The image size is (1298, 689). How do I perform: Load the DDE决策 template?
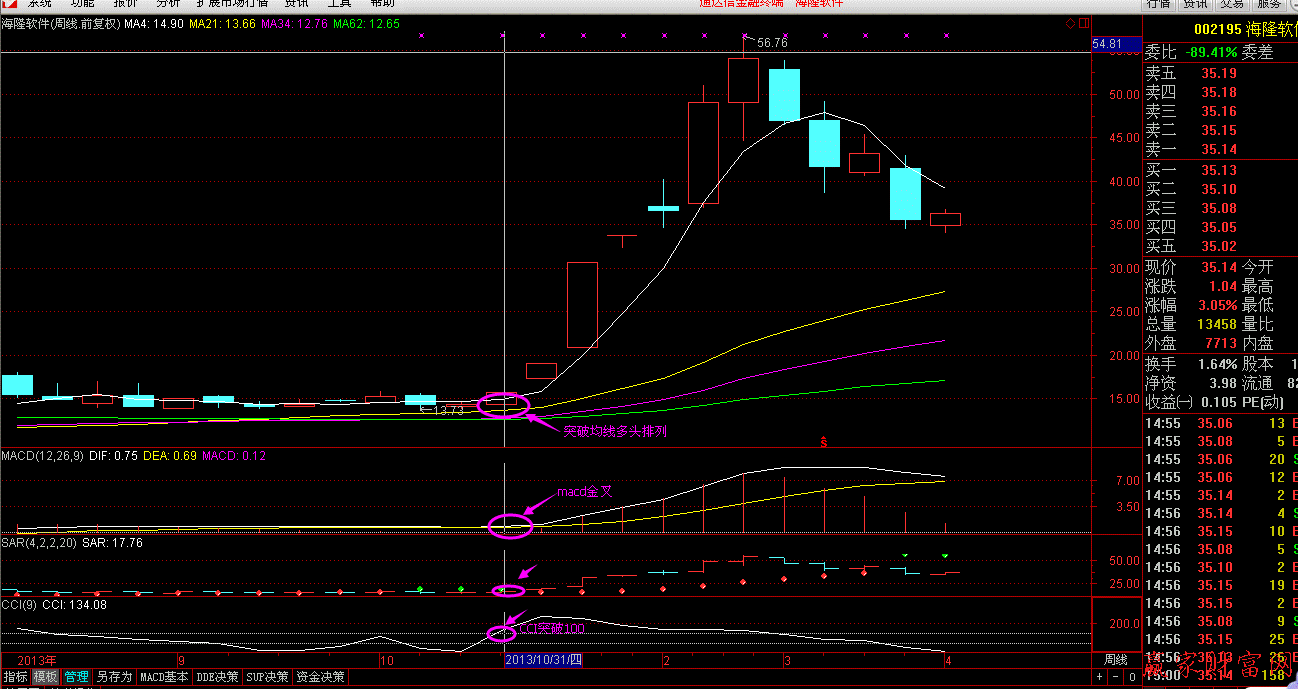click(218, 677)
